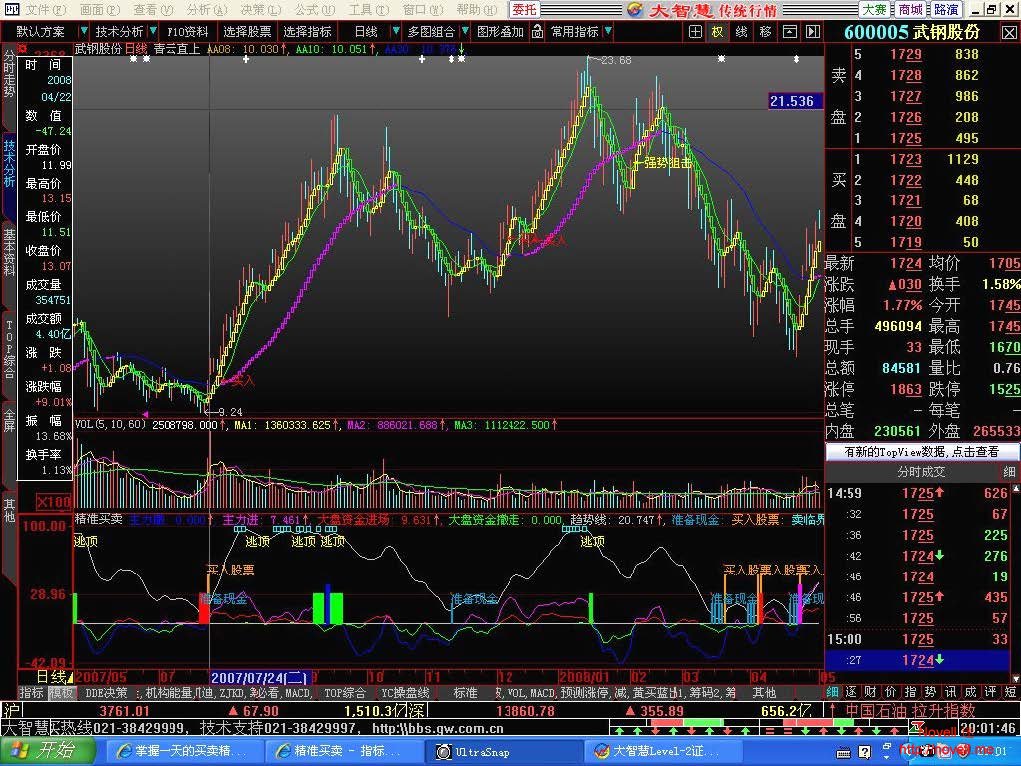Close the stock info panel with the X icon
The width and height of the screenshot is (1021, 766).
pyautogui.click(x=1010, y=32)
